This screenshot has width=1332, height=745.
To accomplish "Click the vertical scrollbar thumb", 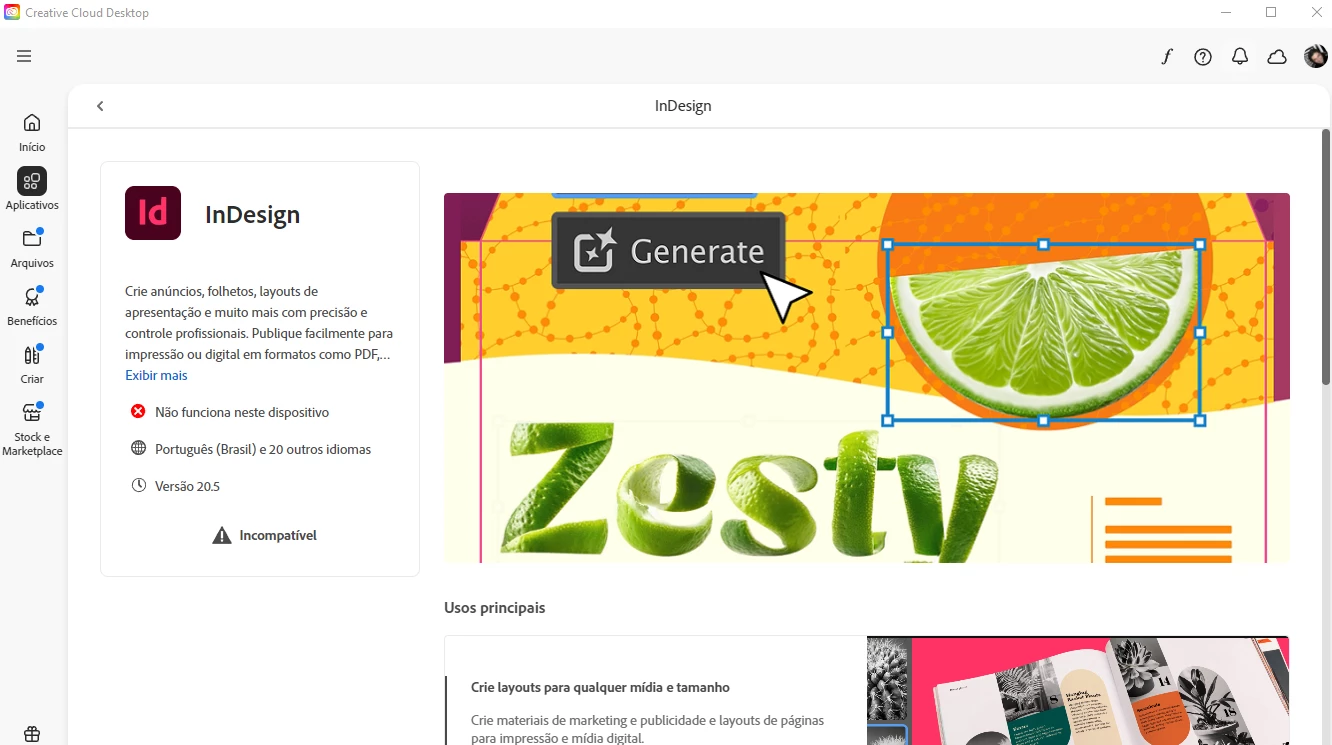I will pos(1326,257).
